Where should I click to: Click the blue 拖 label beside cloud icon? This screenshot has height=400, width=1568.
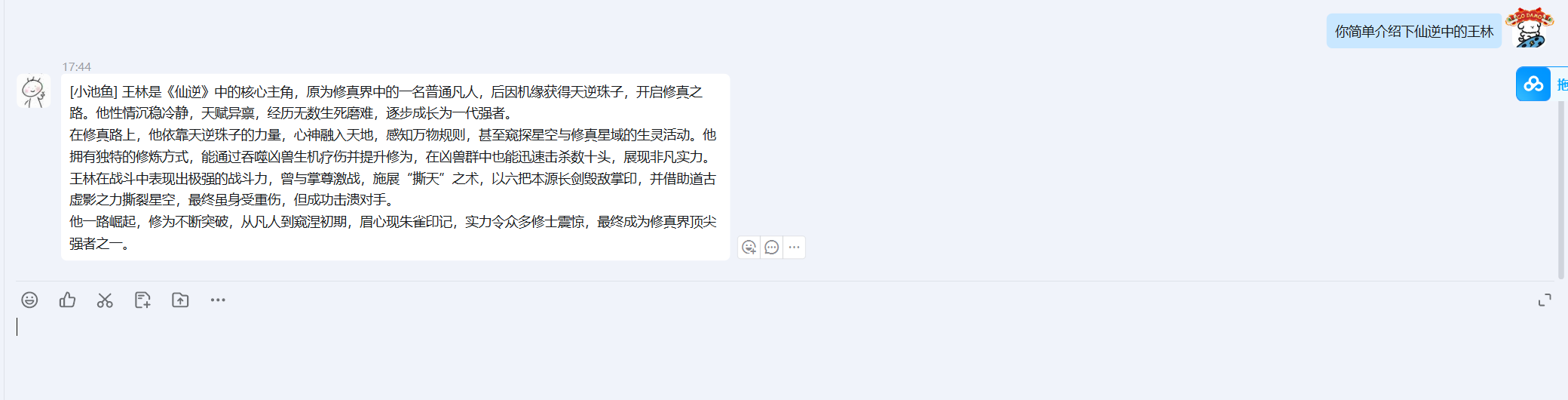pyautogui.click(x=1562, y=85)
